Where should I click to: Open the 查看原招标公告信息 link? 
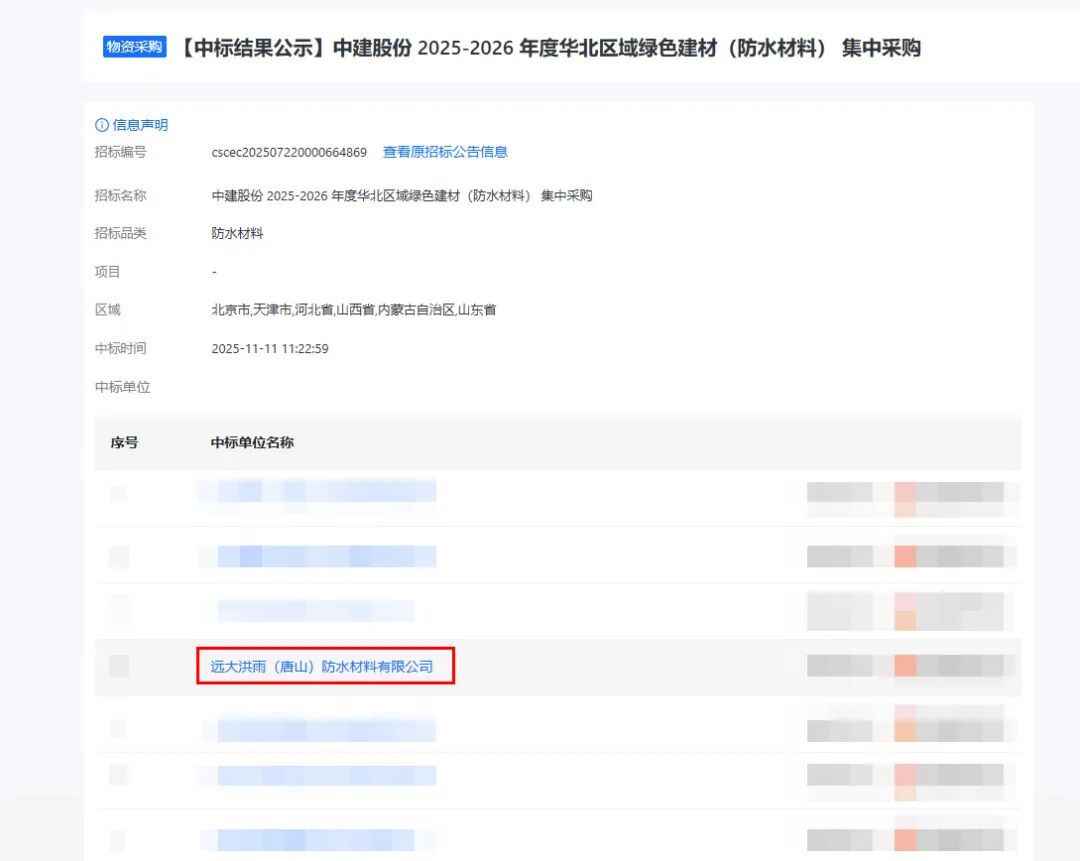(x=445, y=152)
